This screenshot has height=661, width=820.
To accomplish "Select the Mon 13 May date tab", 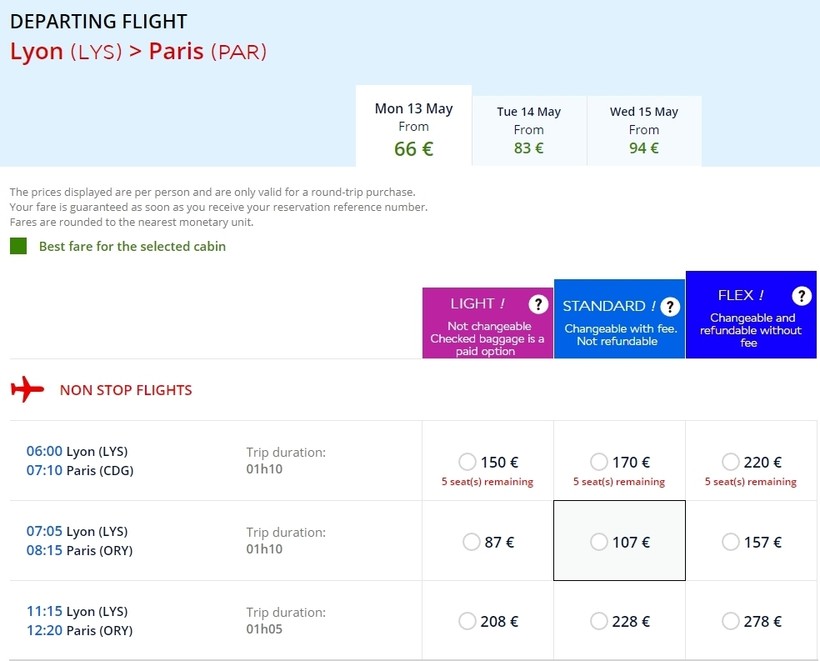I will pos(413,130).
